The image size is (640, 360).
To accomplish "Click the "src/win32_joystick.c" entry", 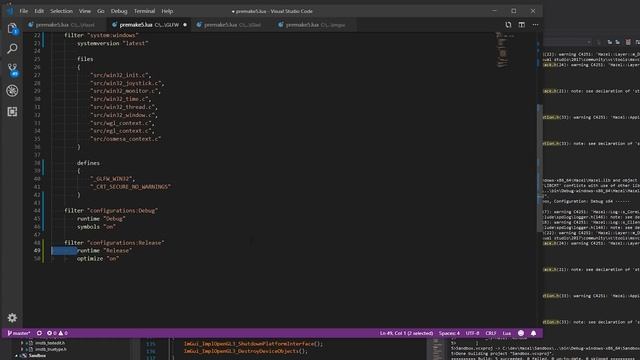I will [x=127, y=83].
